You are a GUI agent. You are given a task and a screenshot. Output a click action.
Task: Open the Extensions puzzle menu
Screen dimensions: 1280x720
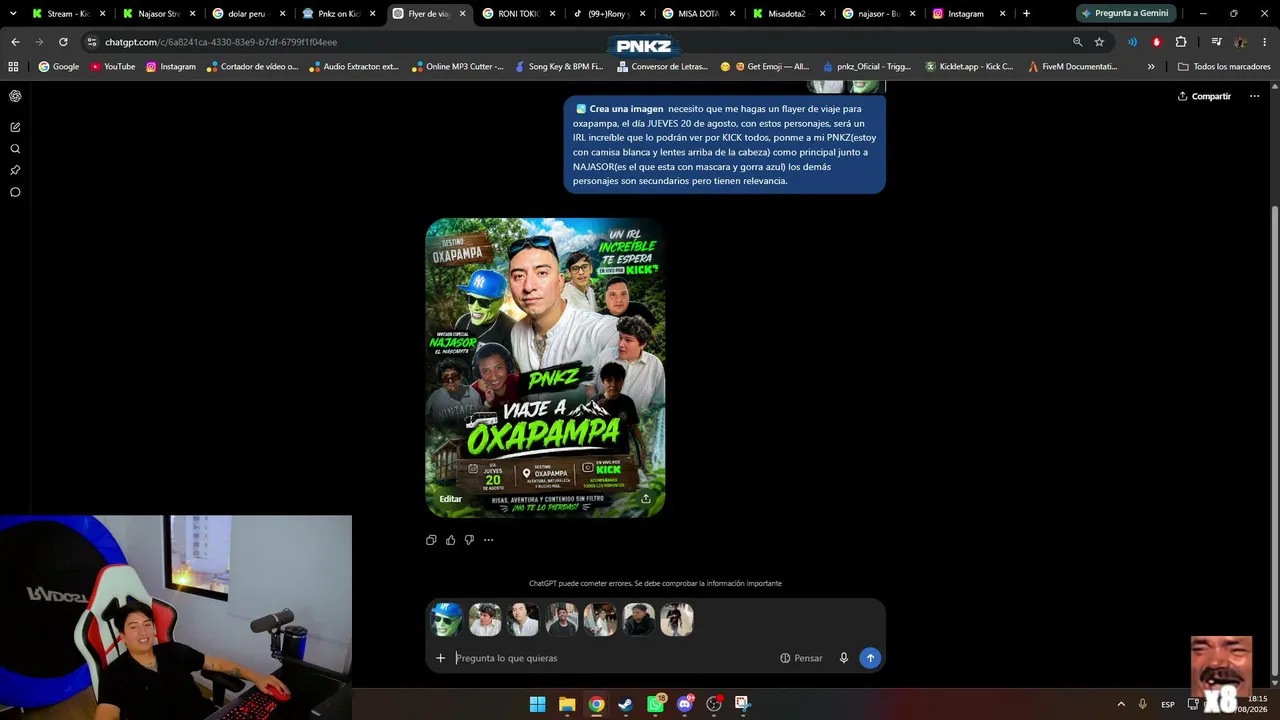click(x=1181, y=42)
